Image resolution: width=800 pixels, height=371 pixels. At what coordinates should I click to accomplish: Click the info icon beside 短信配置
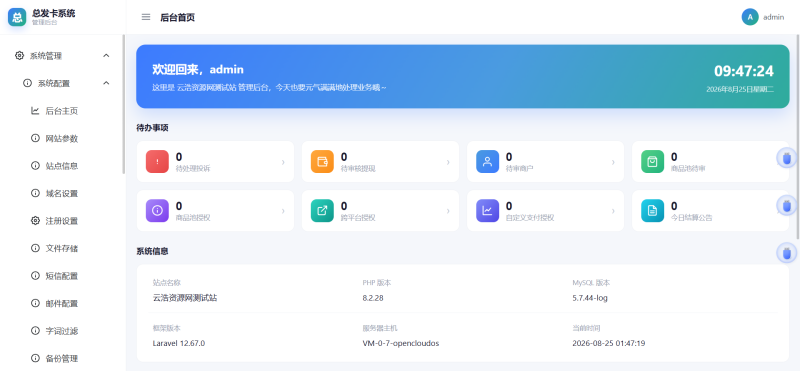tap(35, 276)
